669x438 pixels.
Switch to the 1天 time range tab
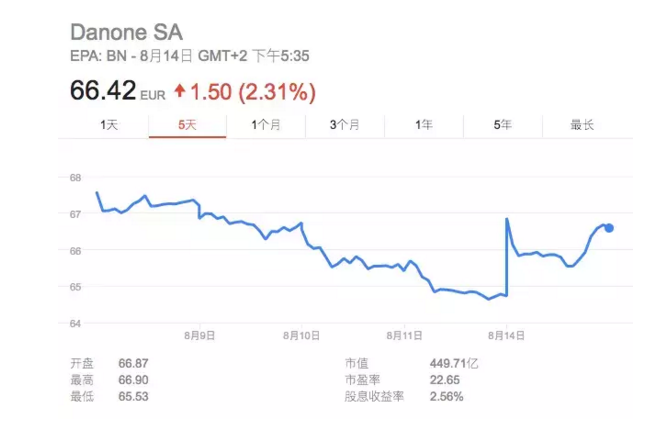(109, 125)
